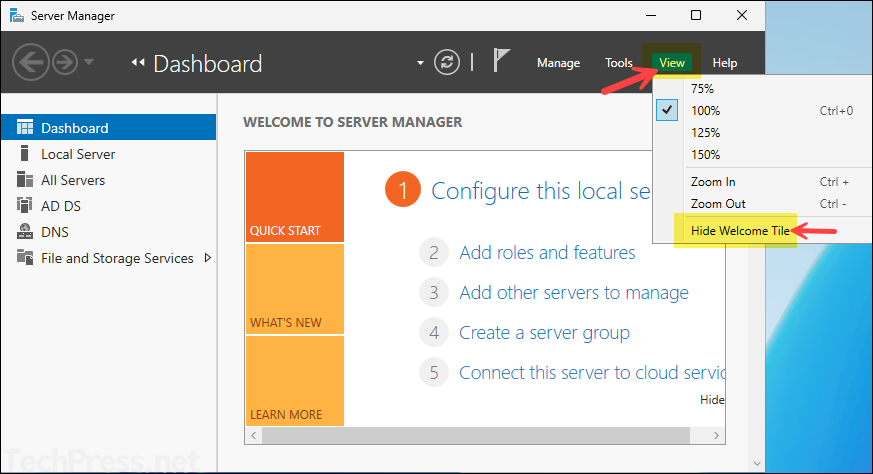Open the Help menu

point(725,63)
